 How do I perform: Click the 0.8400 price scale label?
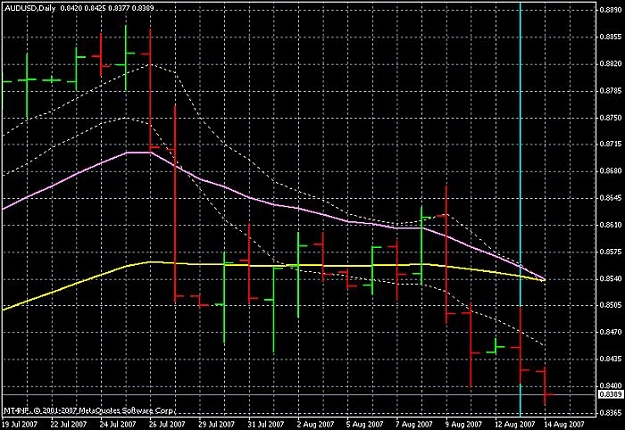click(x=611, y=385)
